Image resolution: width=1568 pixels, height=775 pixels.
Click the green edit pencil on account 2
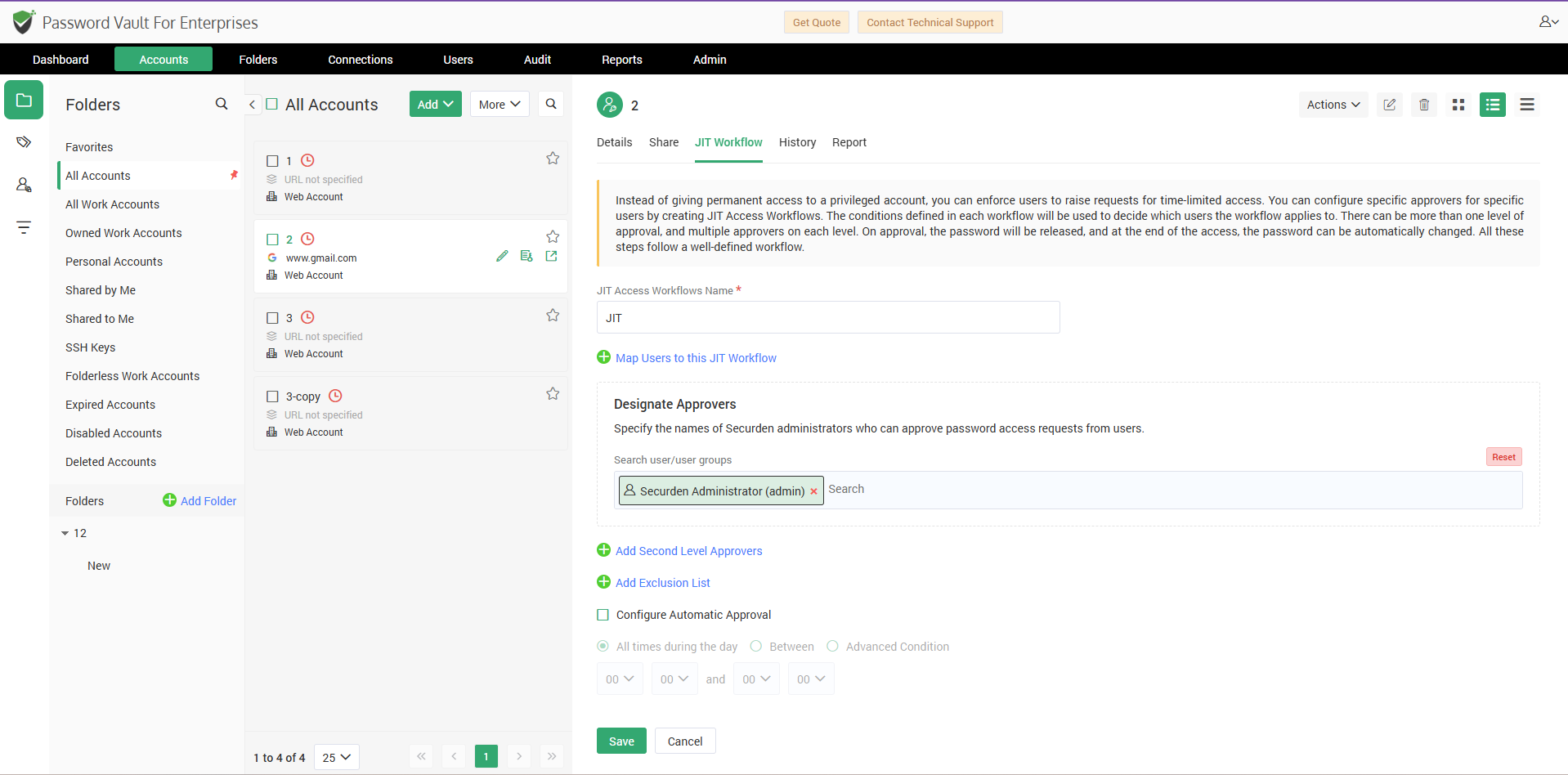coord(502,256)
